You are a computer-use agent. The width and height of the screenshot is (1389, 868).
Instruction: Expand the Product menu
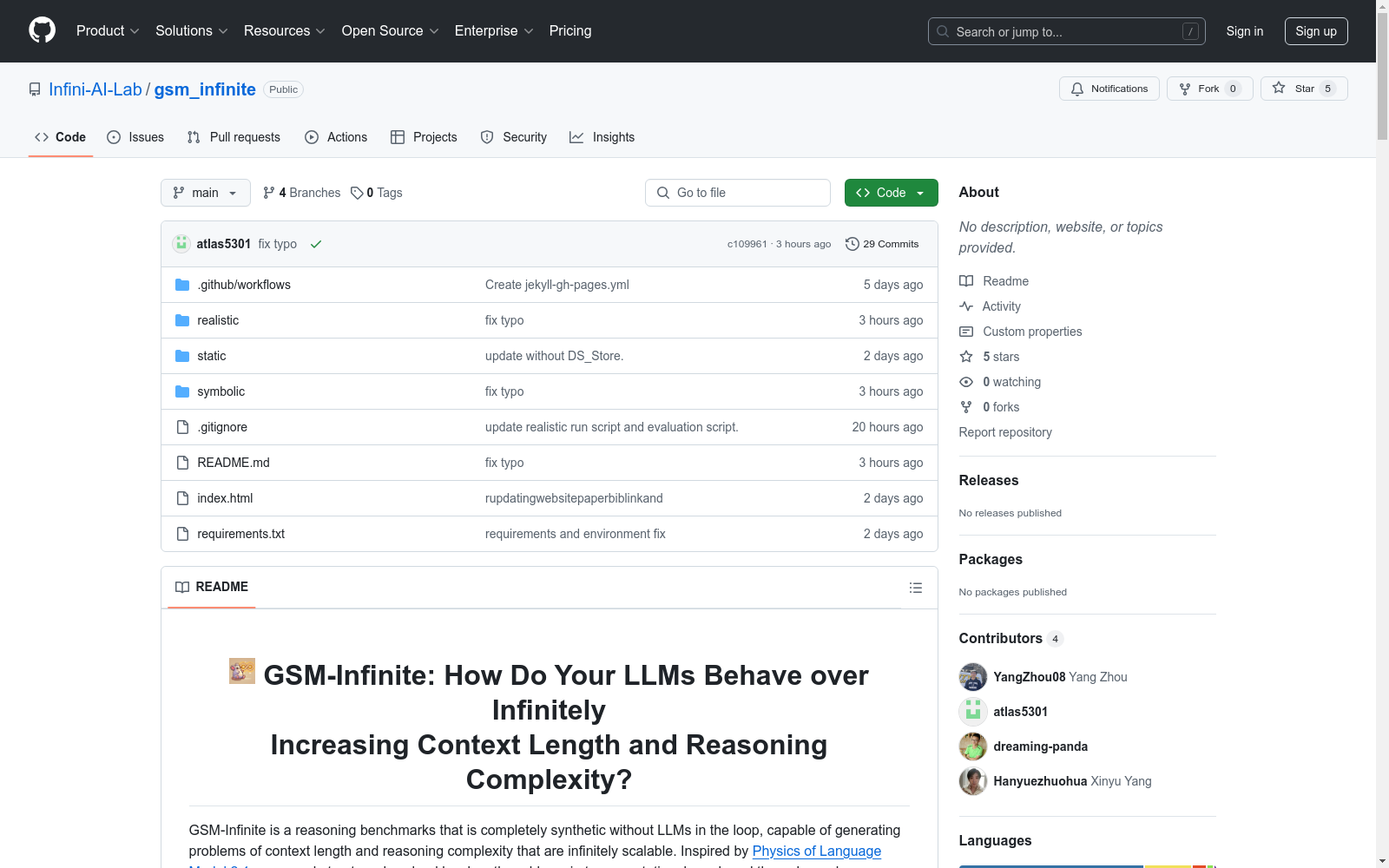click(x=108, y=31)
